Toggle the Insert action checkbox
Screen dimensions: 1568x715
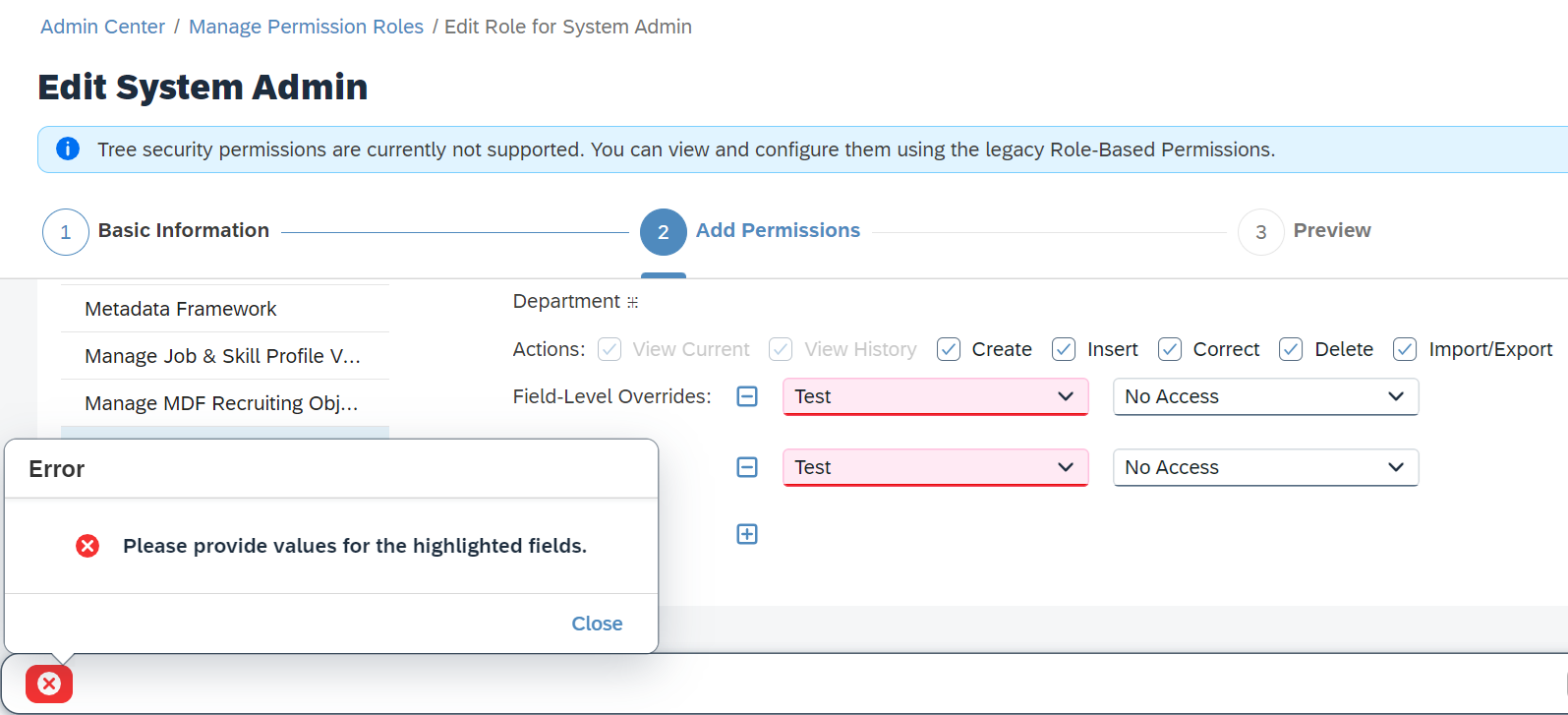tap(1064, 349)
